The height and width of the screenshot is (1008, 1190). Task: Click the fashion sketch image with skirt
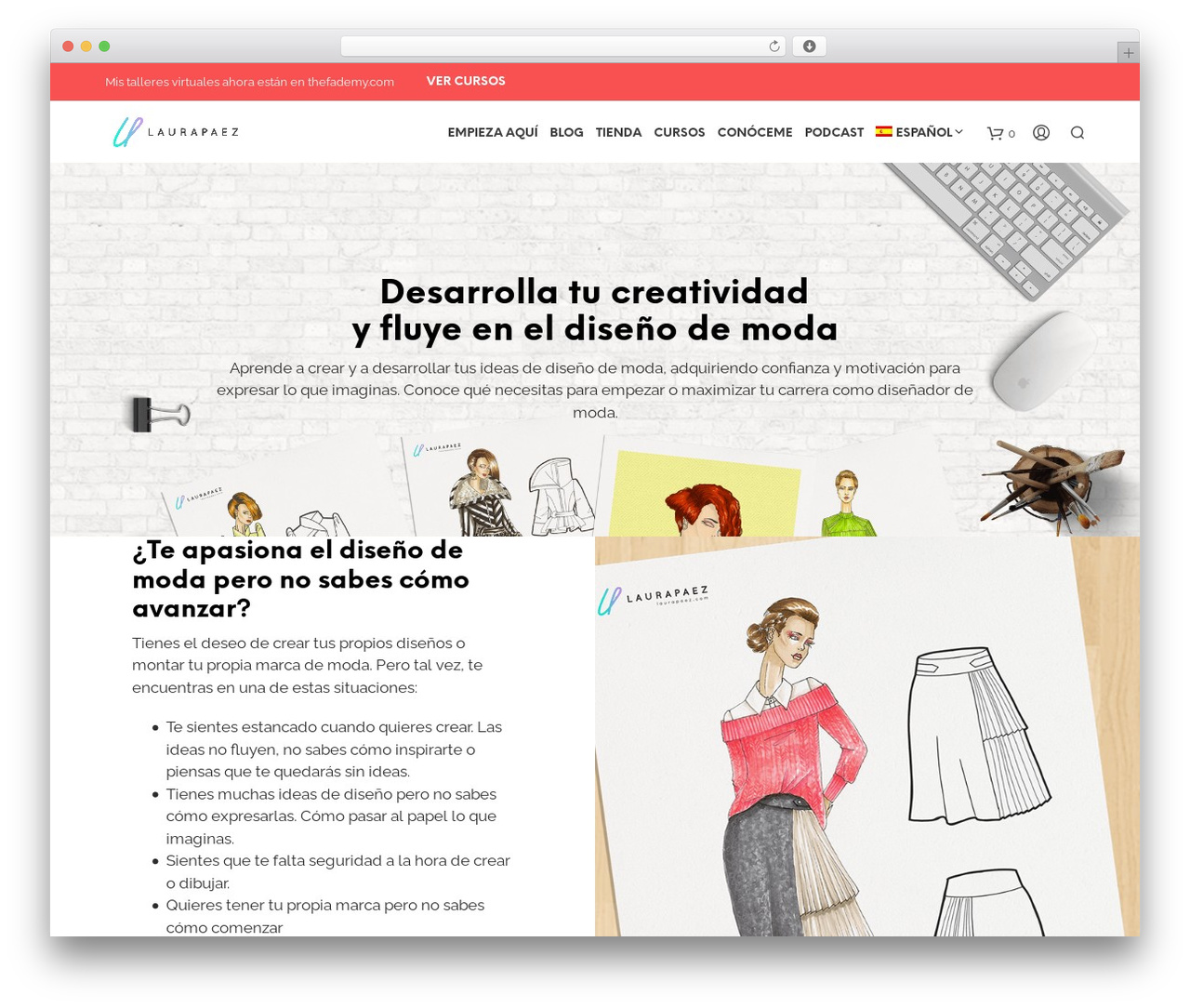(x=866, y=736)
